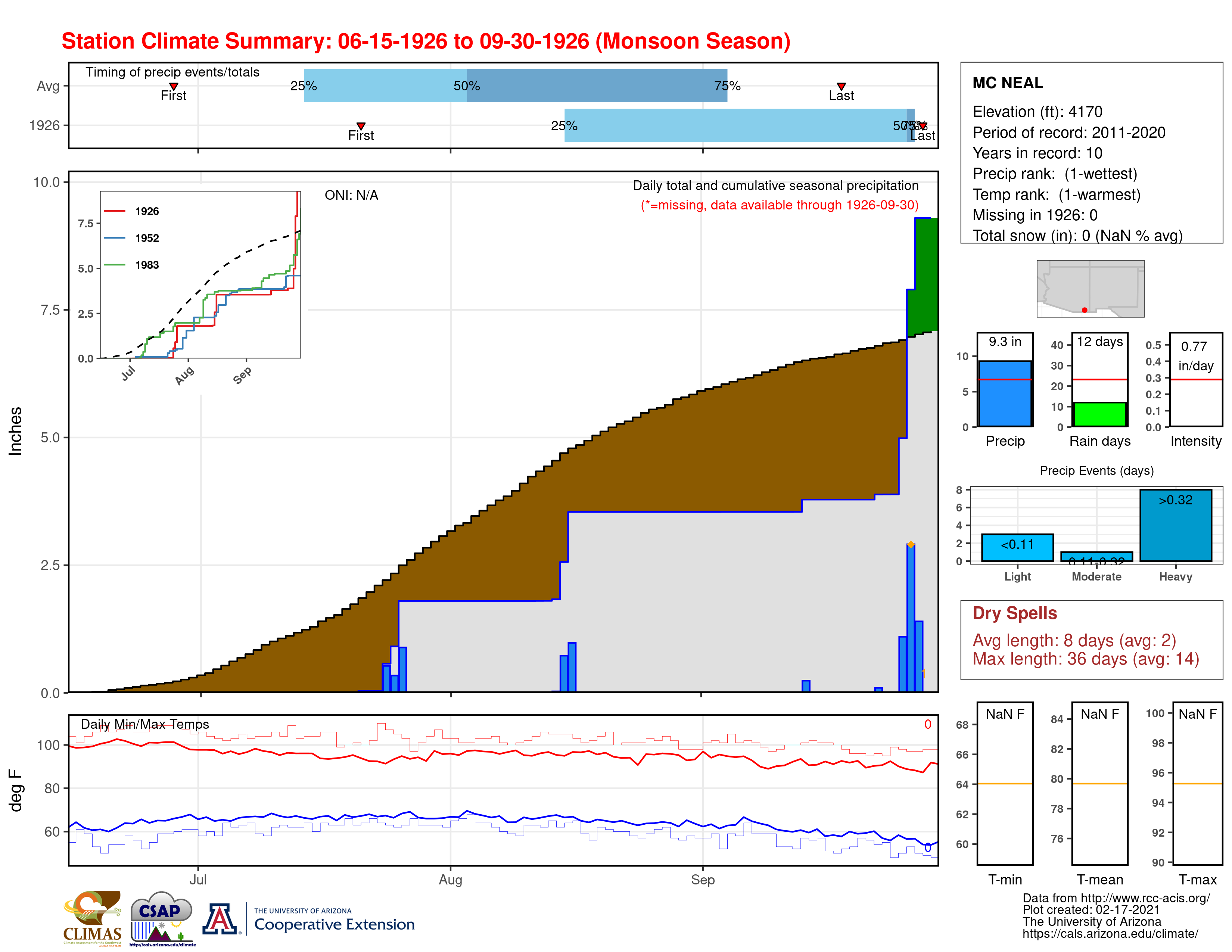Click the Avg row 75% label
The image size is (1232, 952).
coord(727,86)
